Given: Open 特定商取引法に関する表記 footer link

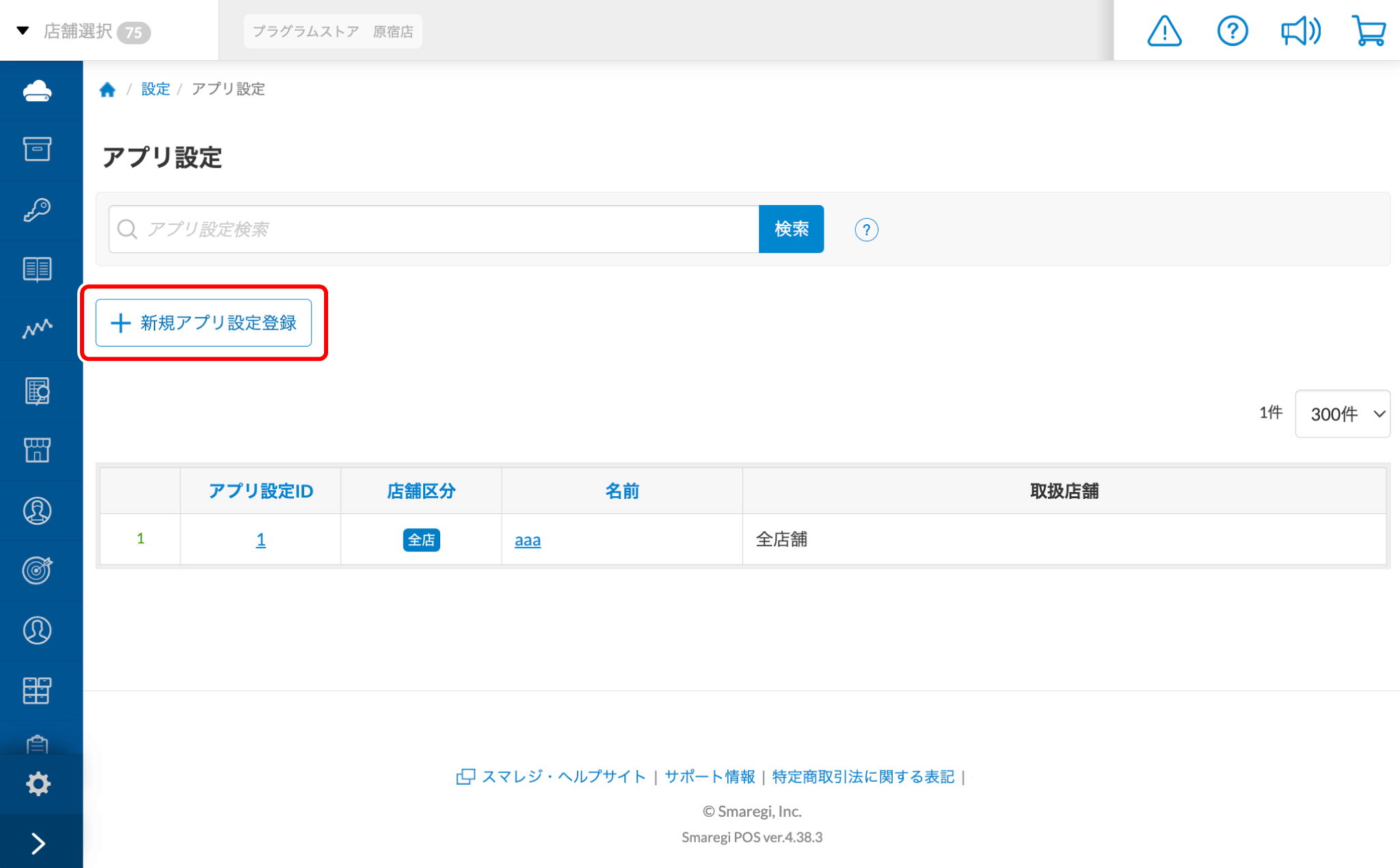Looking at the screenshot, I should coord(863,776).
